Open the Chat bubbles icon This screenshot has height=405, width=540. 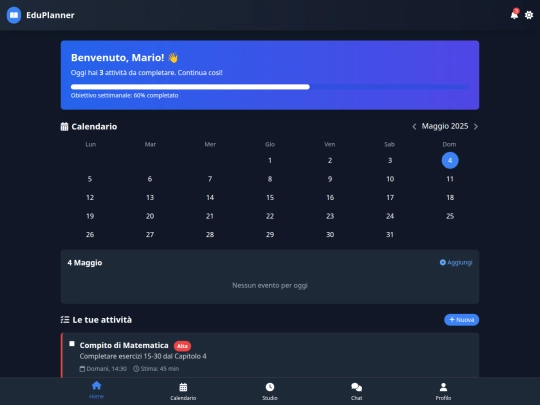(x=356, y=387)
